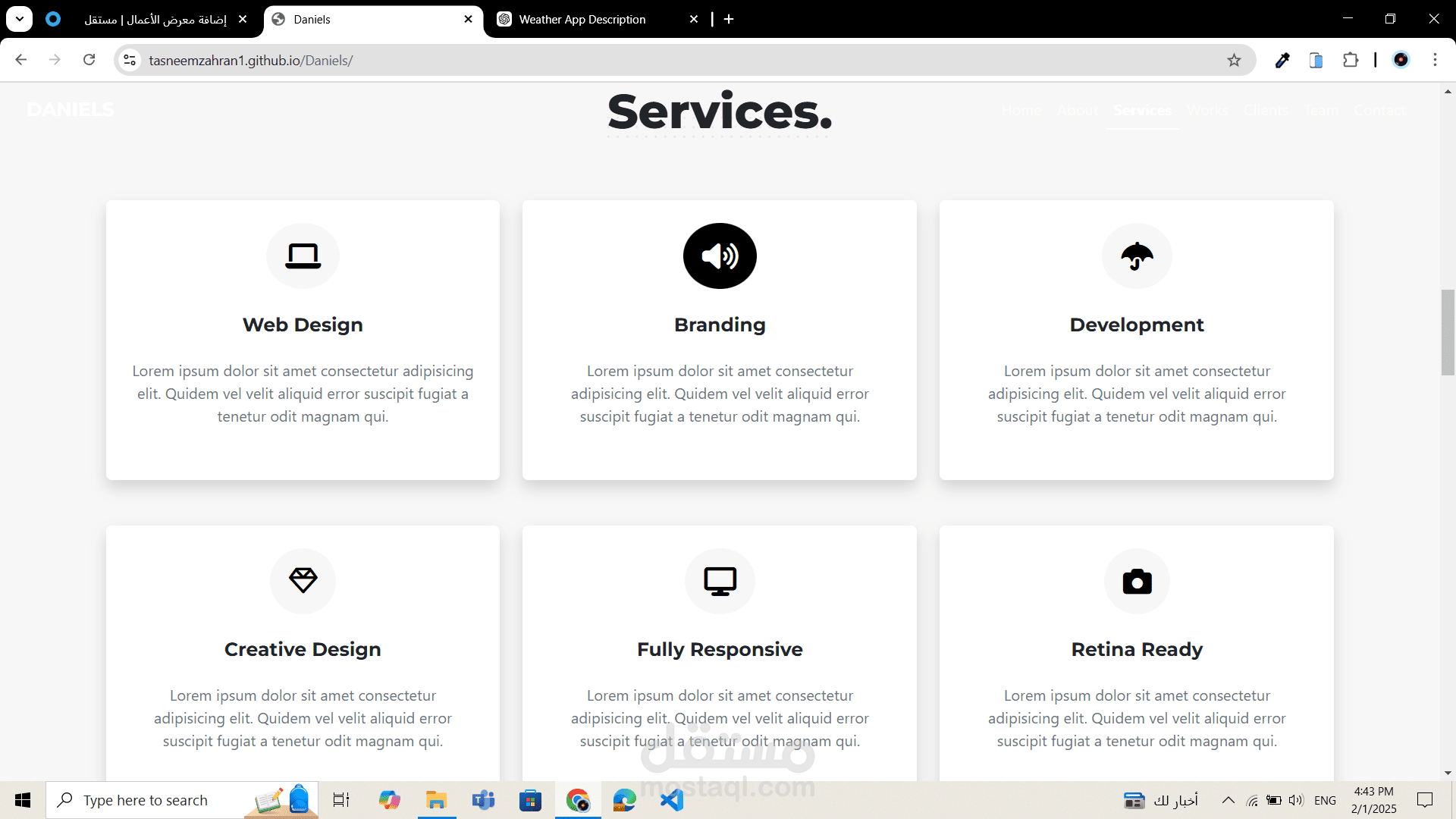The width and height of the screenshot is (1456, 819).
Task: Reload the current page
Action: 89,60
